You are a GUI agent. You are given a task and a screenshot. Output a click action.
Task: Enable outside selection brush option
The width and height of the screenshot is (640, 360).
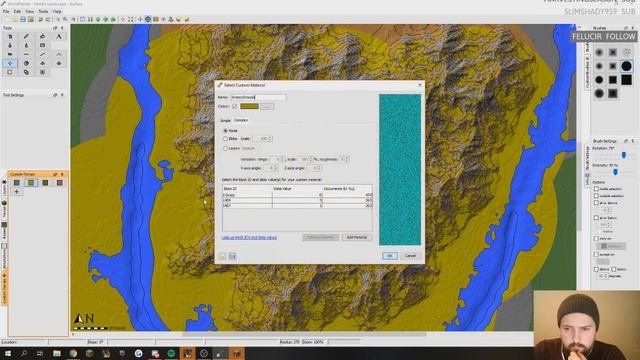tap(596, 196)
